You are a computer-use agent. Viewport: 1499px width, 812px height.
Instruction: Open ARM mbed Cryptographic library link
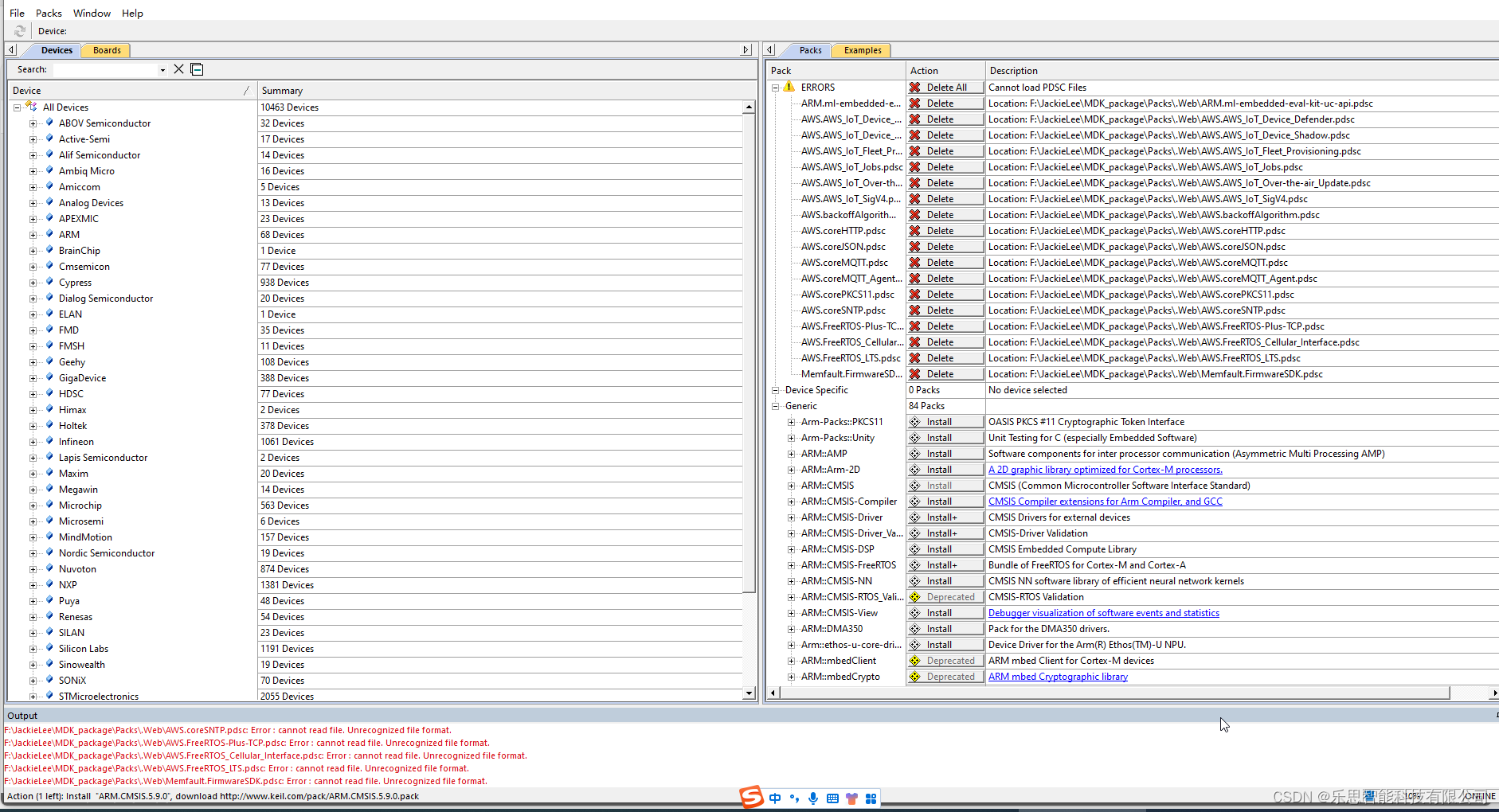pos(1058,677)
